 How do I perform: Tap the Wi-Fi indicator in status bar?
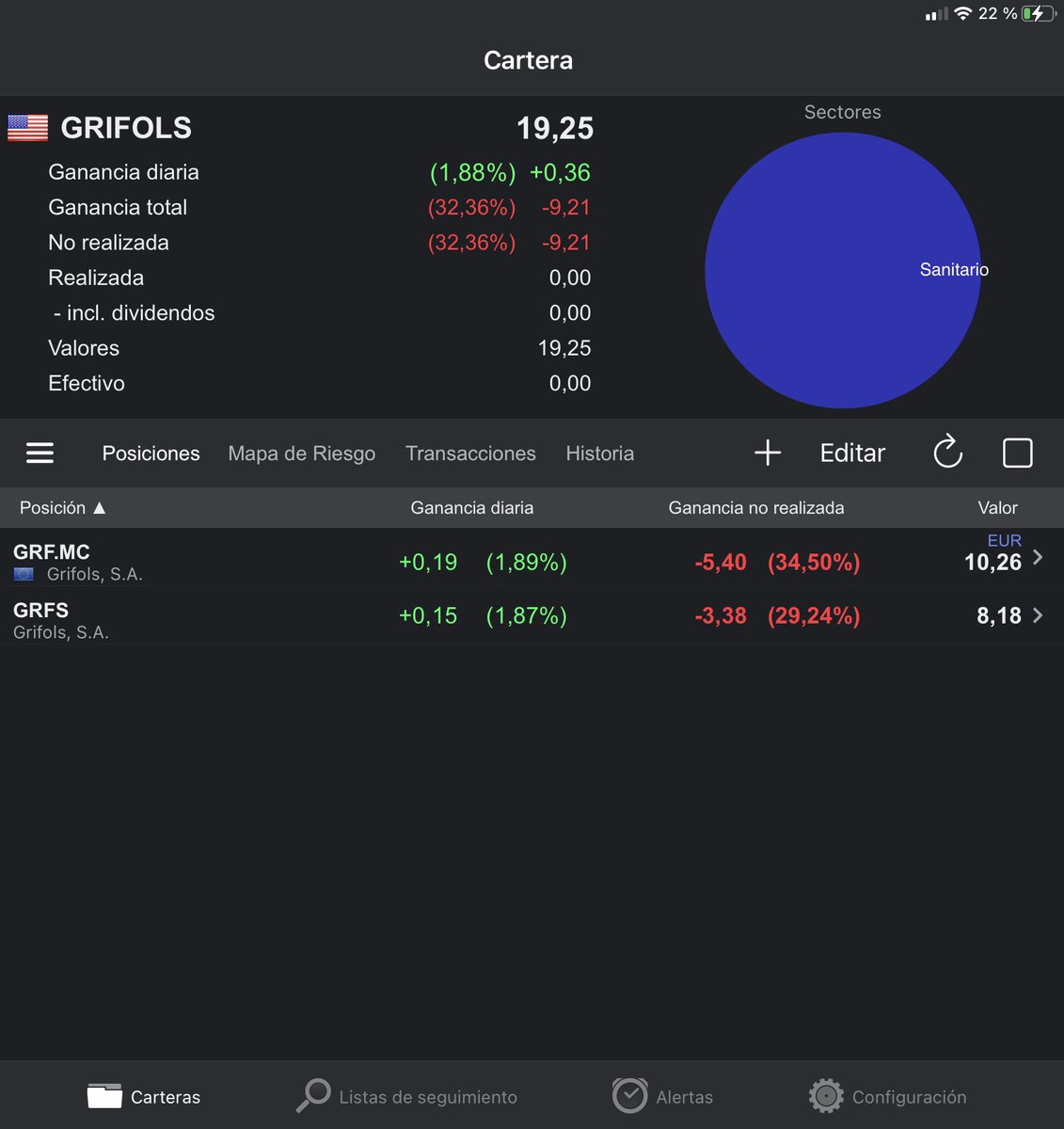(962, 13)
